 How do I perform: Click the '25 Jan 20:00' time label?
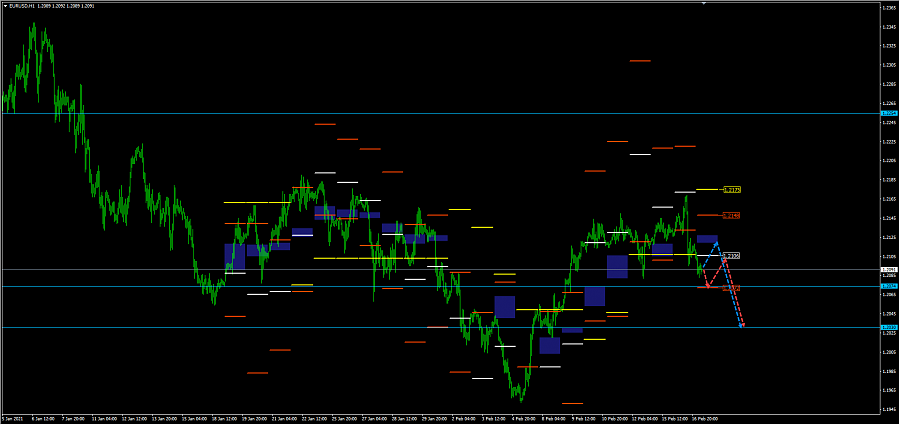click(343, 419)
